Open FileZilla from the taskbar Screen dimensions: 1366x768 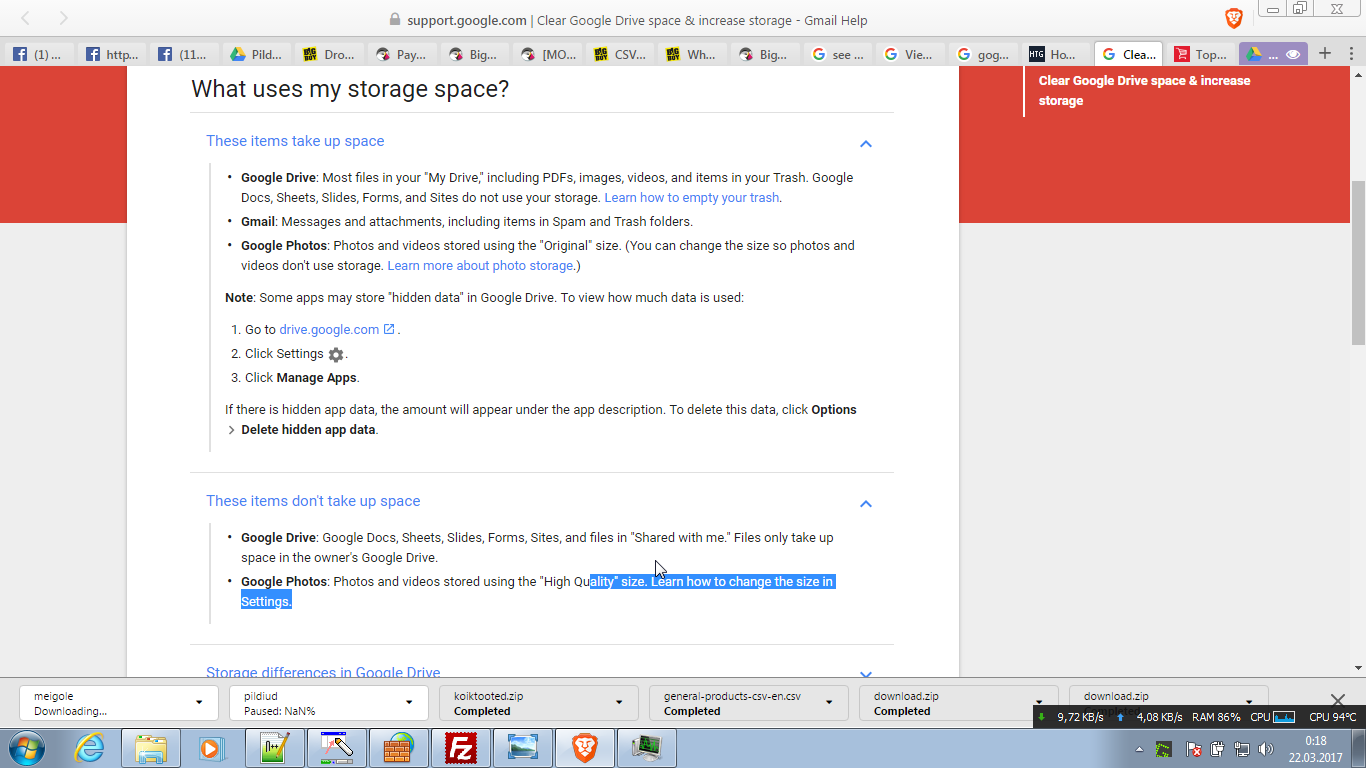[461, 748]
